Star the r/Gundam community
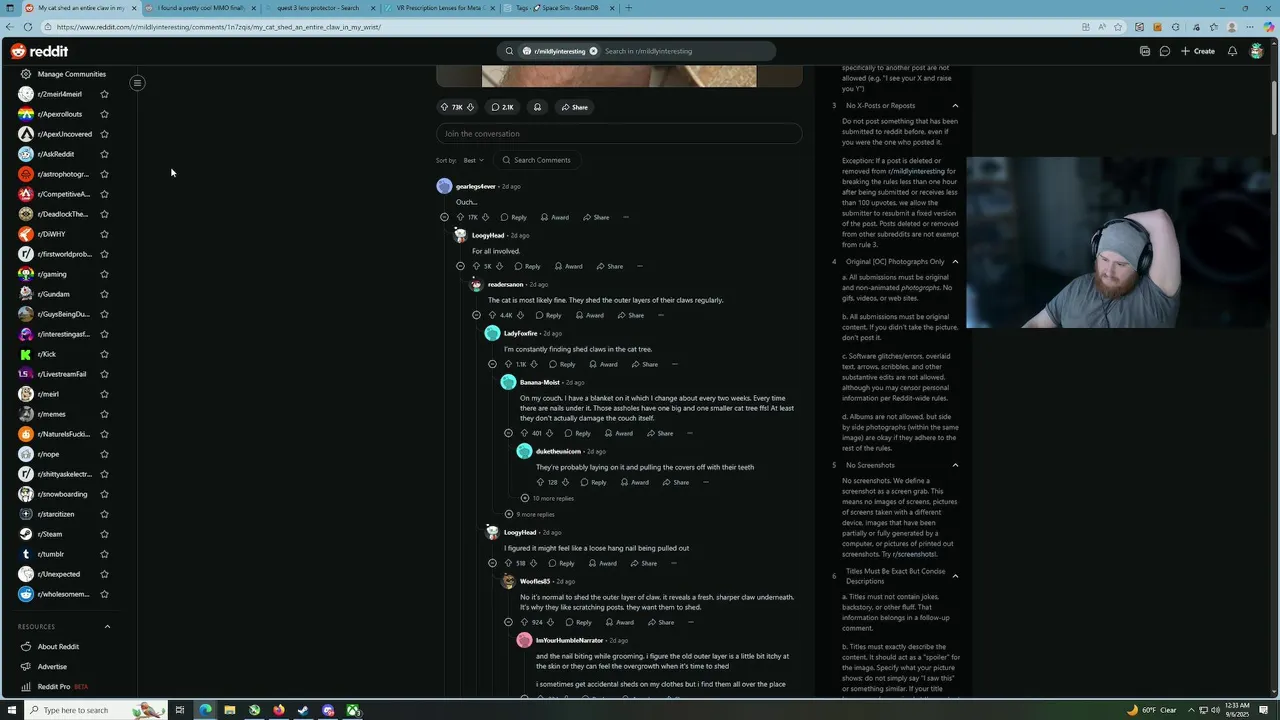The width and height of the screenshot is (1280, 720). coord(104,294)
